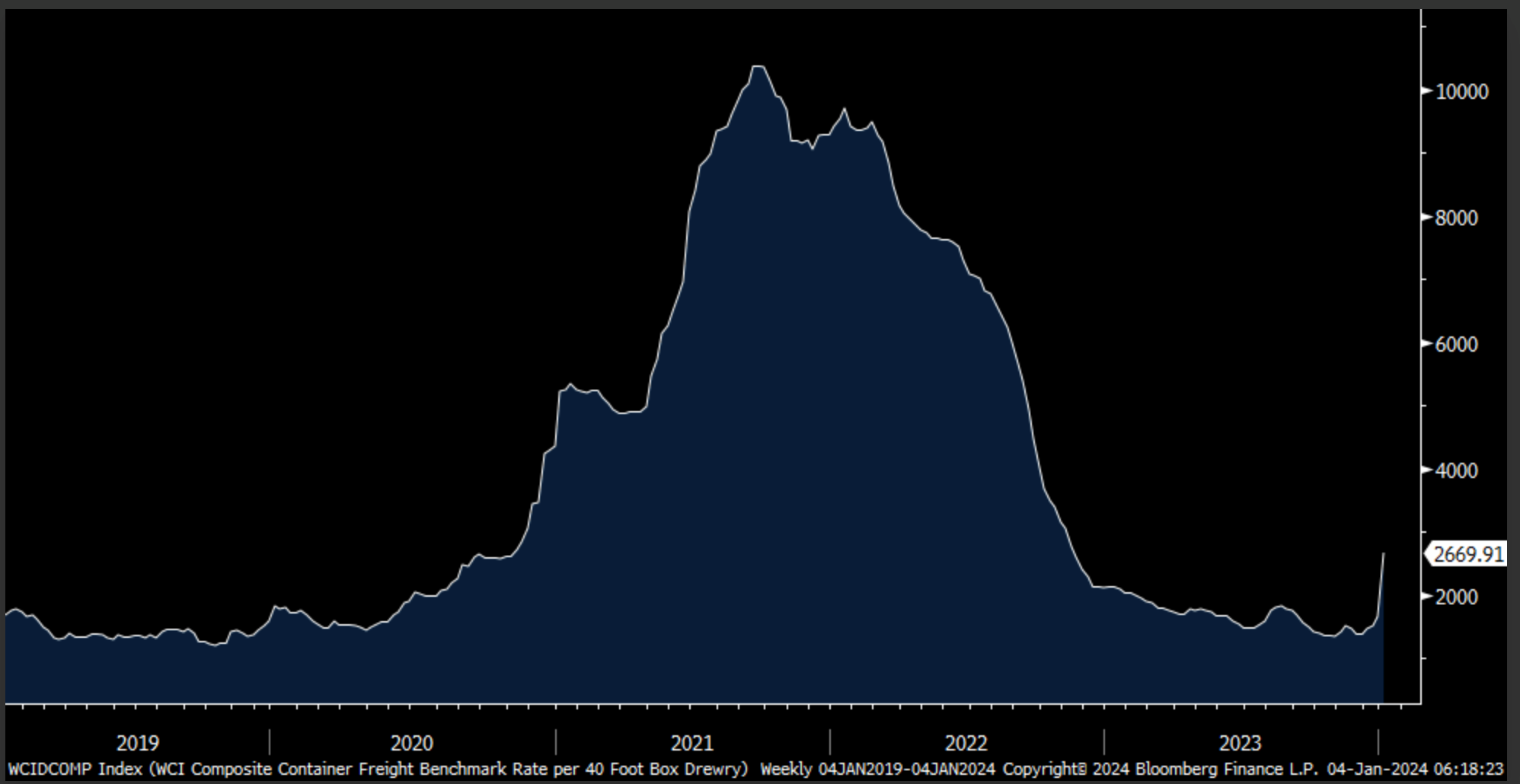The height and width of the screenshot is (784, 1520).
Task: Click the WCIDCOMP Index ticker text
Action: click(x=75, y=769)
